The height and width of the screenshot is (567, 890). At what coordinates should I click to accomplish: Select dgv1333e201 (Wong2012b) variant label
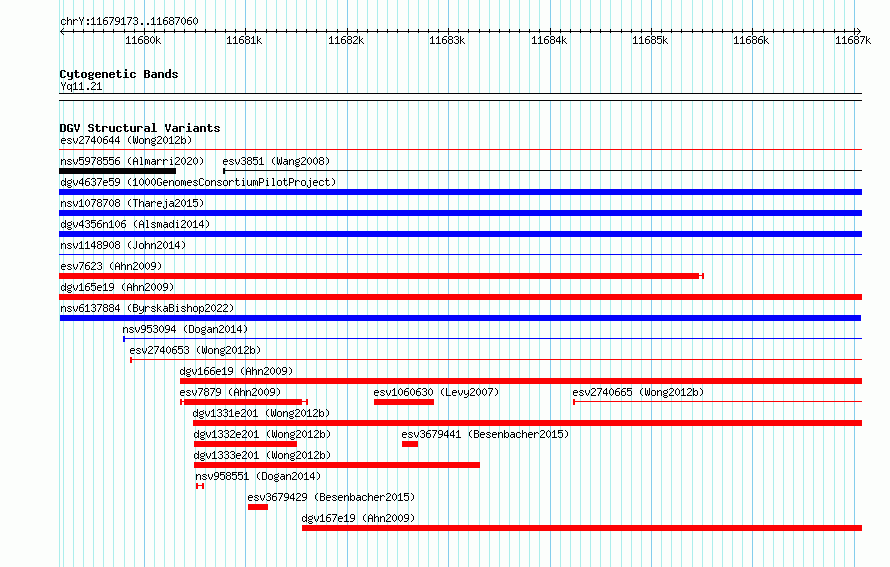262,455
